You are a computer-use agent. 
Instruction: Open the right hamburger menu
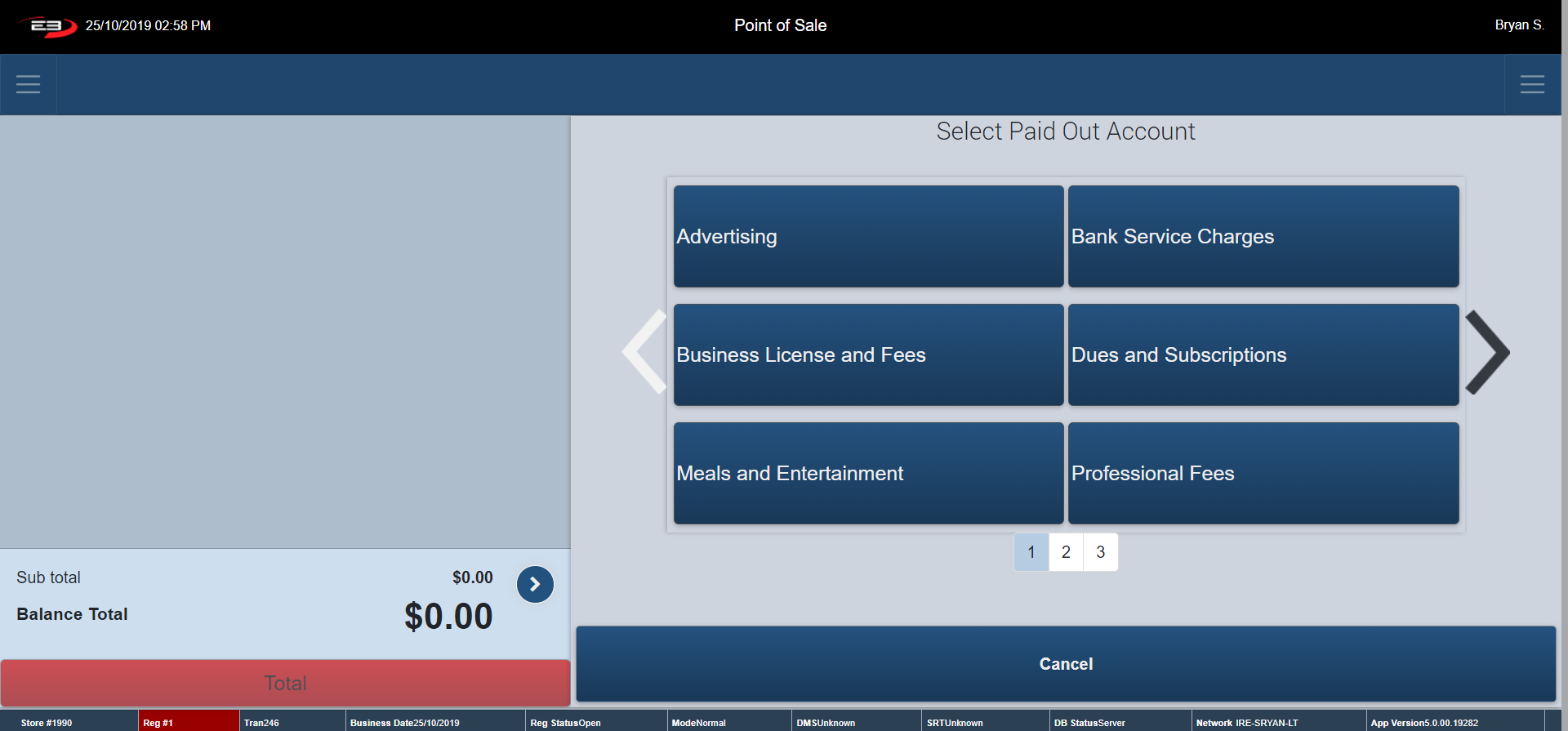coord(1532,84)
